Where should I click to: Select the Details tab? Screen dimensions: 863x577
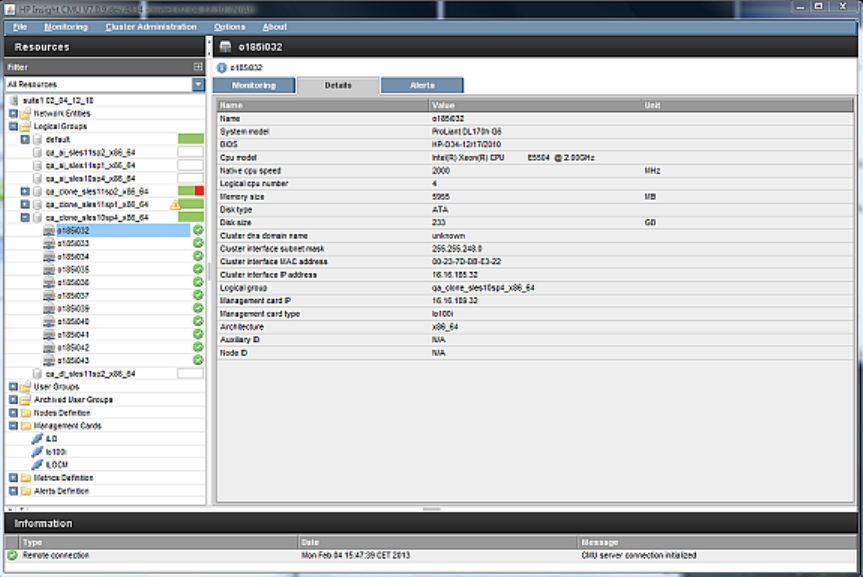[x=338, y=85]
